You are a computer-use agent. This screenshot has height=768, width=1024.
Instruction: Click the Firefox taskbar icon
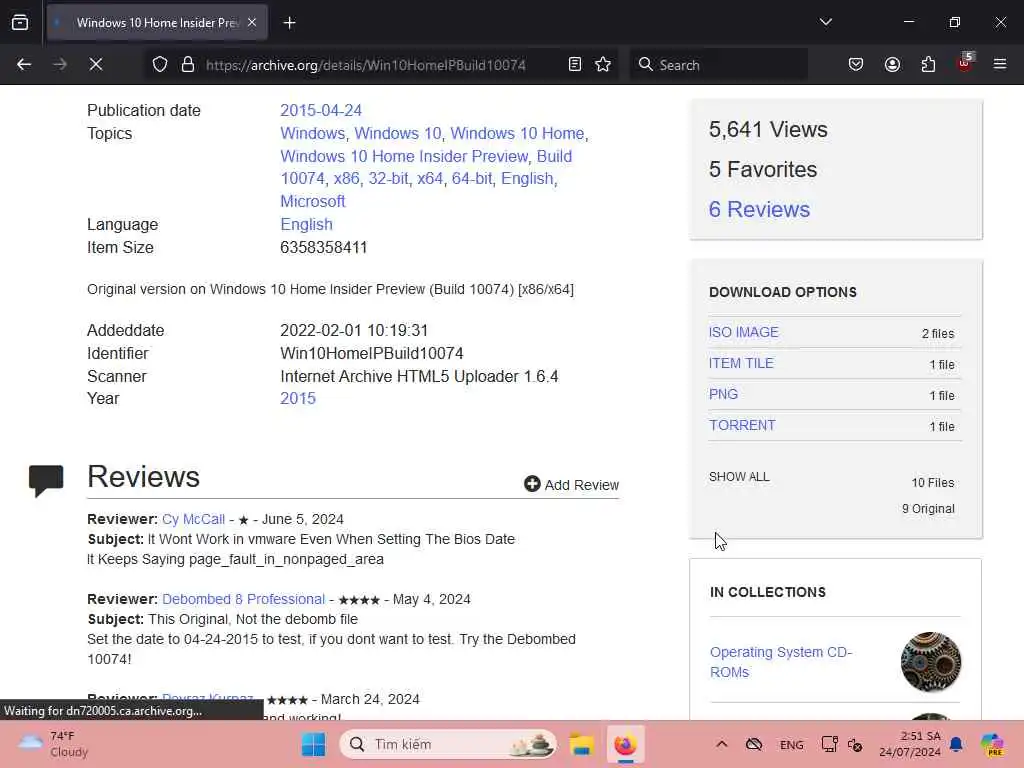coord(625,744)
